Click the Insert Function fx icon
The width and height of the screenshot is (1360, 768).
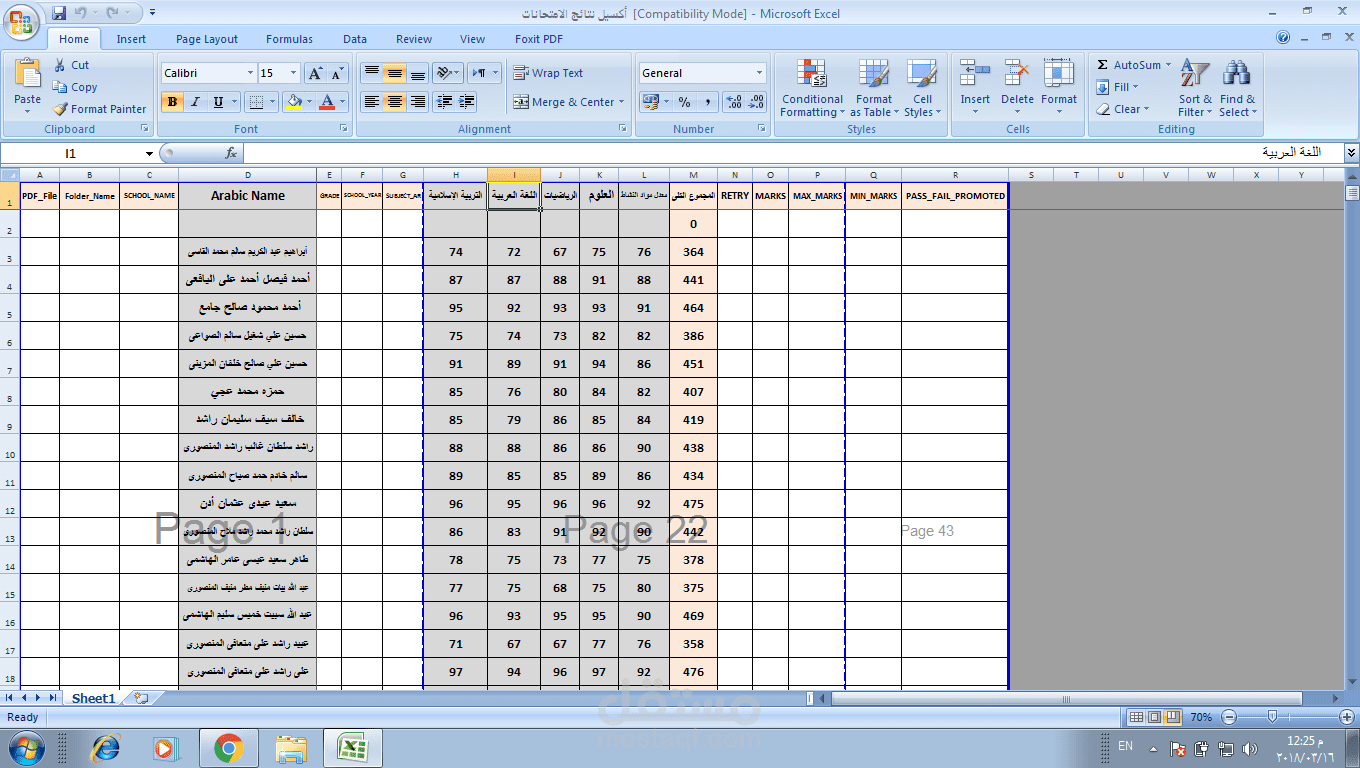click(231, 153)
